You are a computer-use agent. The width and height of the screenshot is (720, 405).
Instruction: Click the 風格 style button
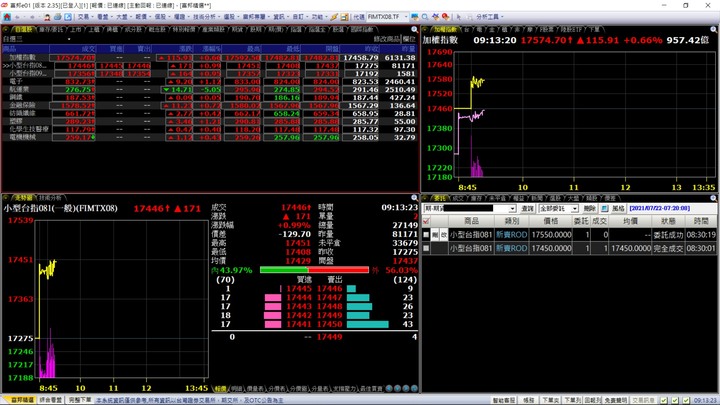[x=618, y=208]
